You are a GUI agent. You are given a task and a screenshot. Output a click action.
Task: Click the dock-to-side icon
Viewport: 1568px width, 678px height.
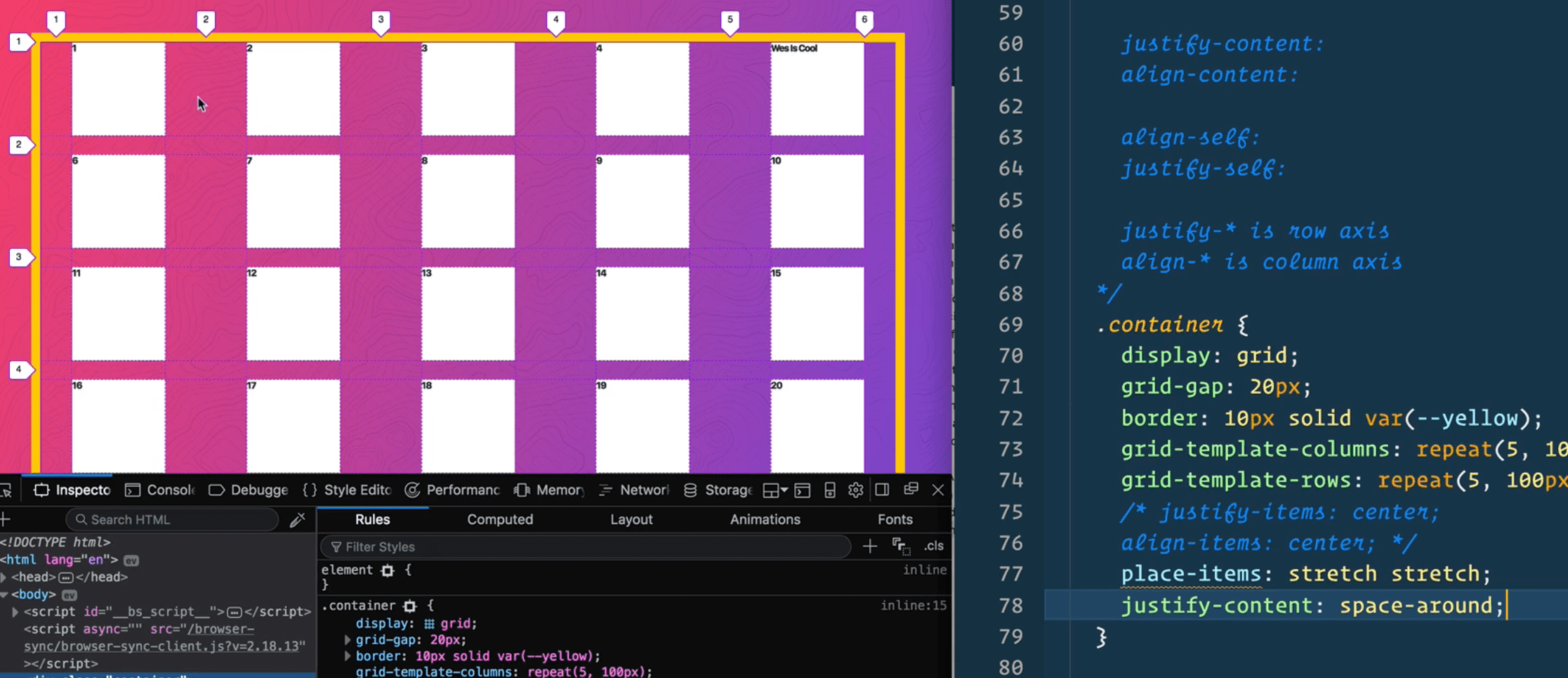pyautogui.click(x=882, y=490)
